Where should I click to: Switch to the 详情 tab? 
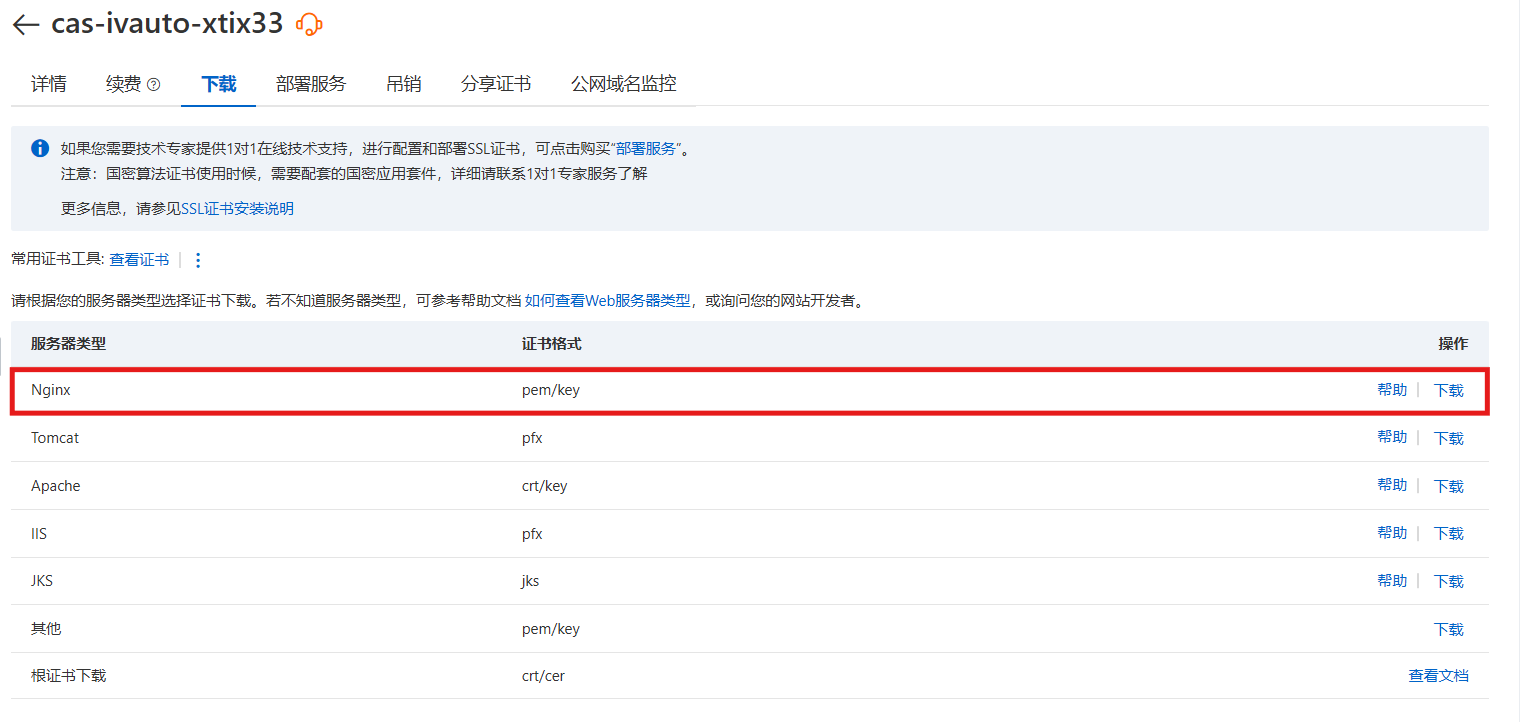[49, 84]
